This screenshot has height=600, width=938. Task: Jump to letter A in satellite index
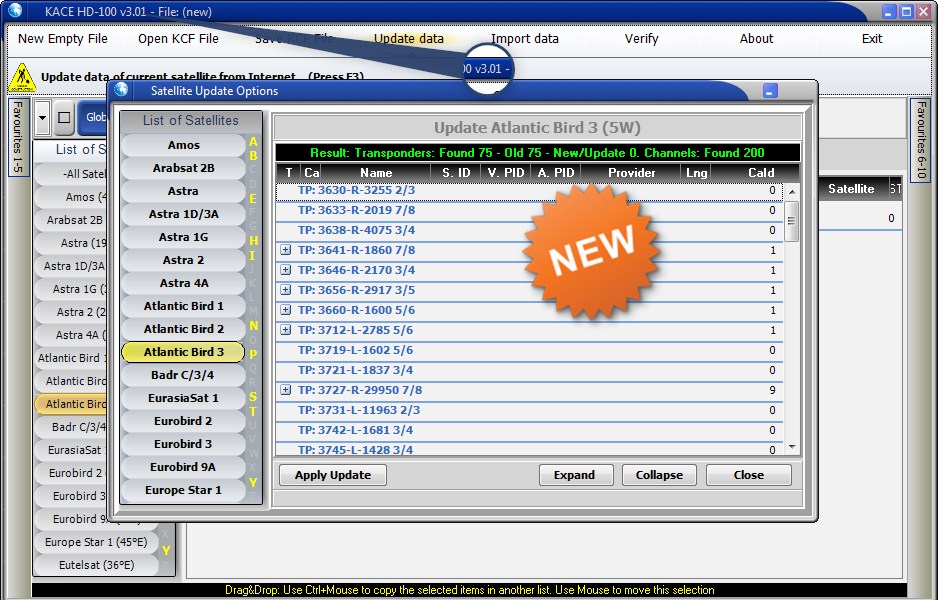[x=253, y=142]
